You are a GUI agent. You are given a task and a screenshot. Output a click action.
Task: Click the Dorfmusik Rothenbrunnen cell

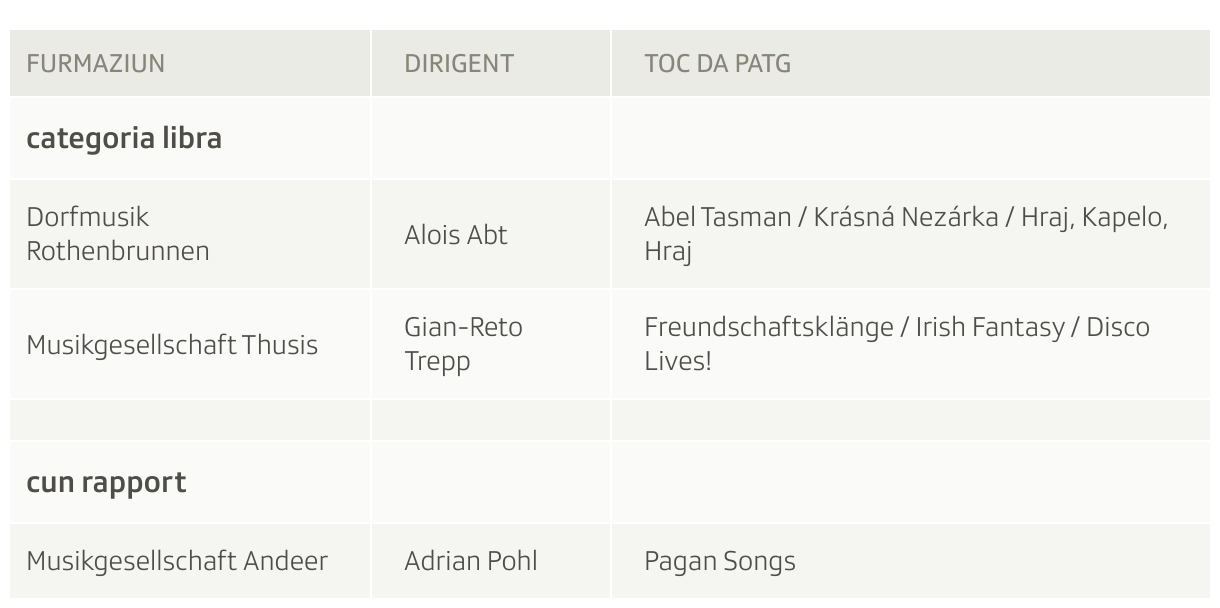coord(190,234)
